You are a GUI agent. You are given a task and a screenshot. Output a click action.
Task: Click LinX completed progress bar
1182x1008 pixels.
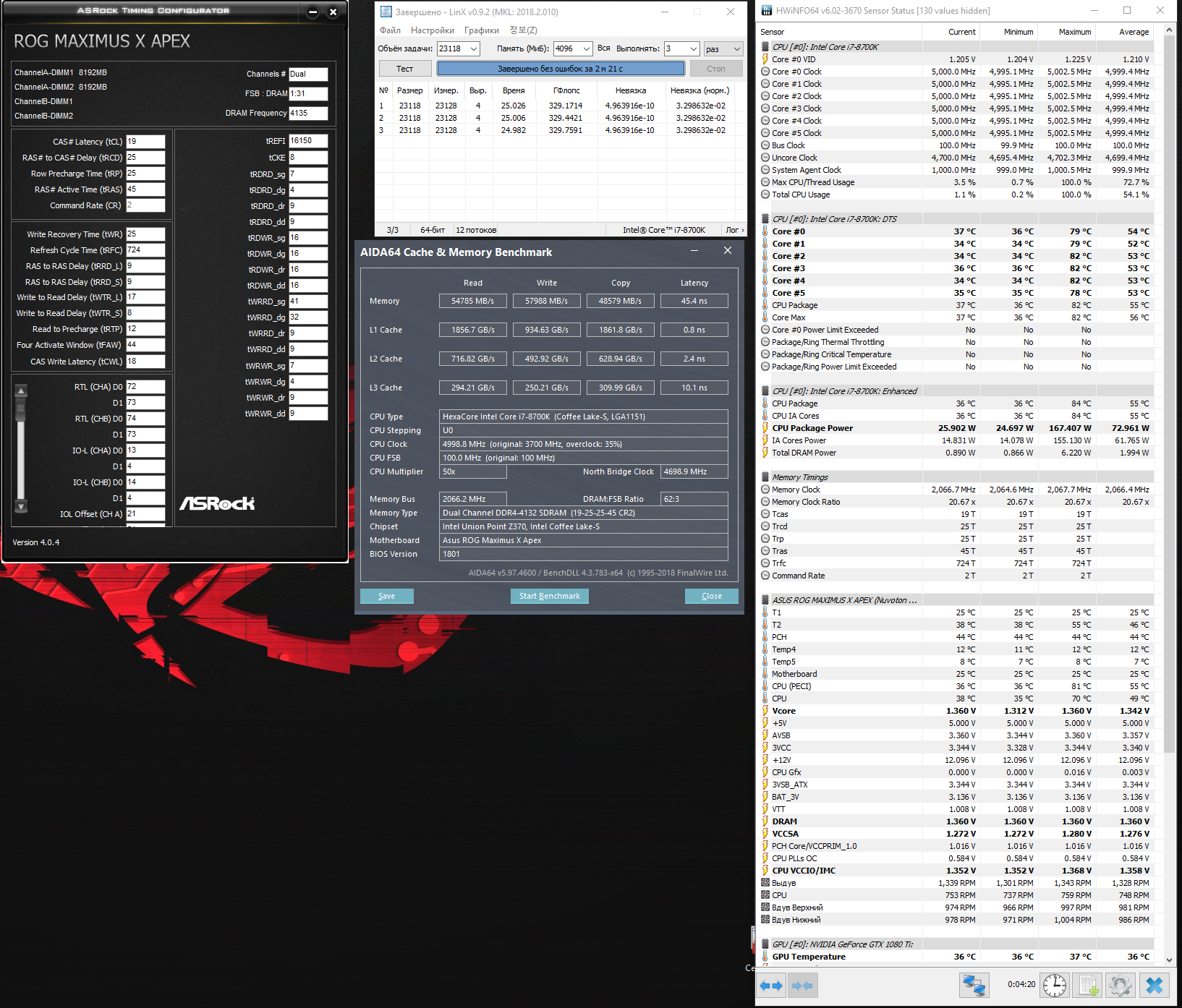tap(561, 69)
